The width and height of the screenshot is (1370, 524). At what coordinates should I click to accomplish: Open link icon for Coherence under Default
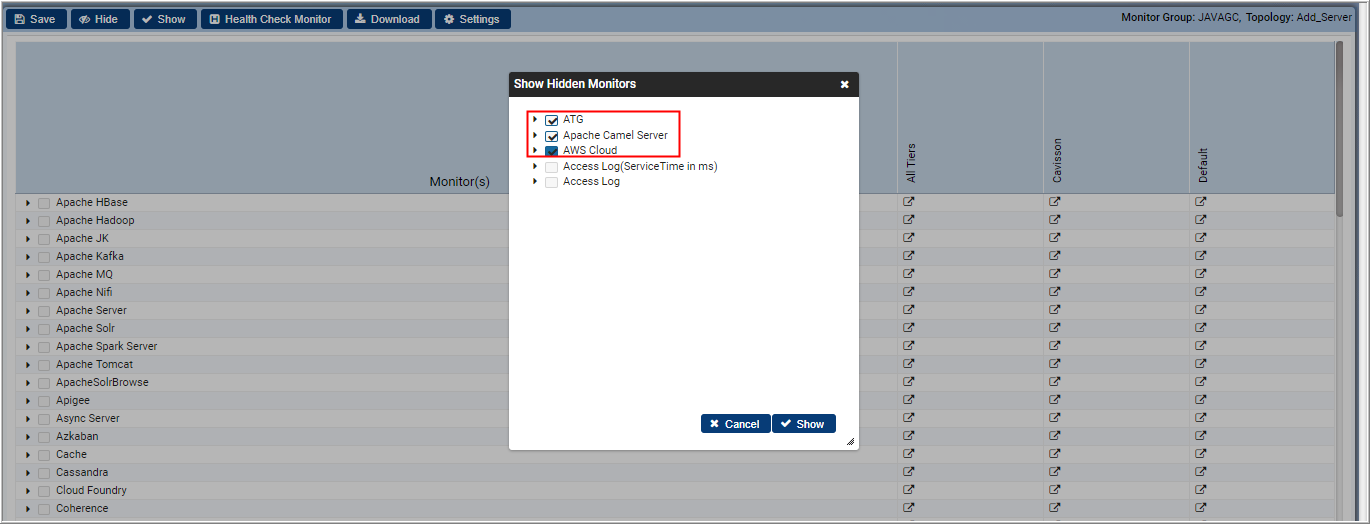[1201, 508]
